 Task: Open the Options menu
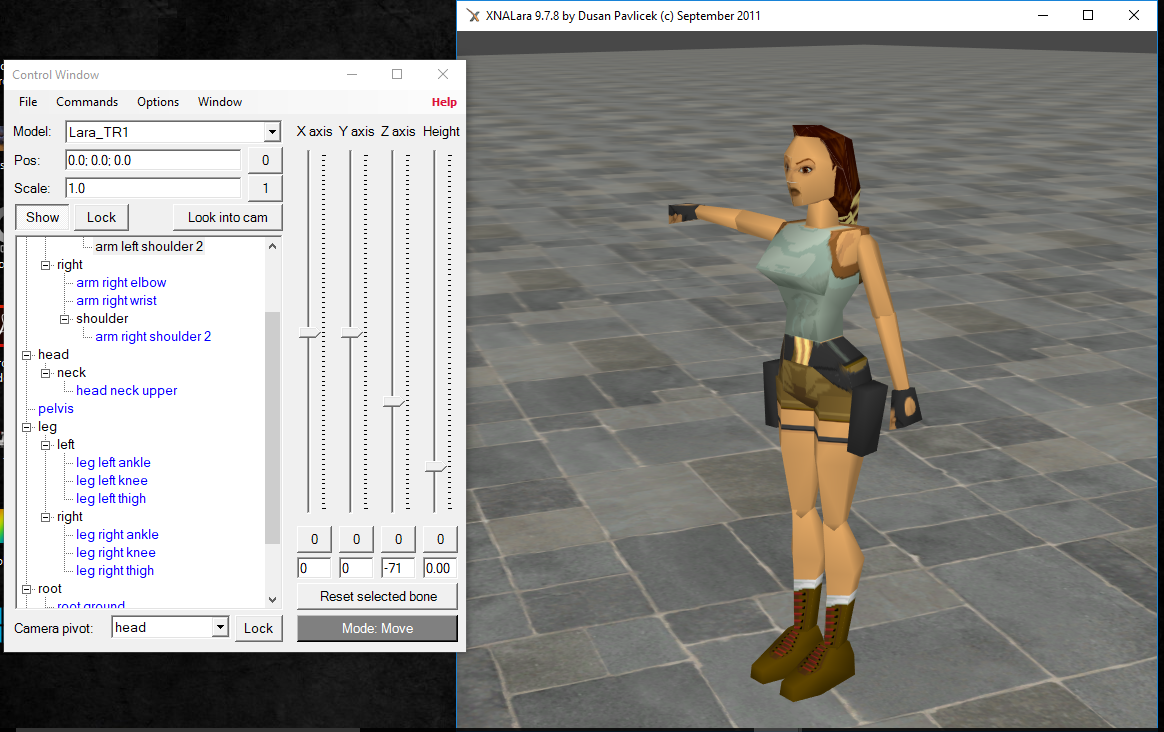157,101
